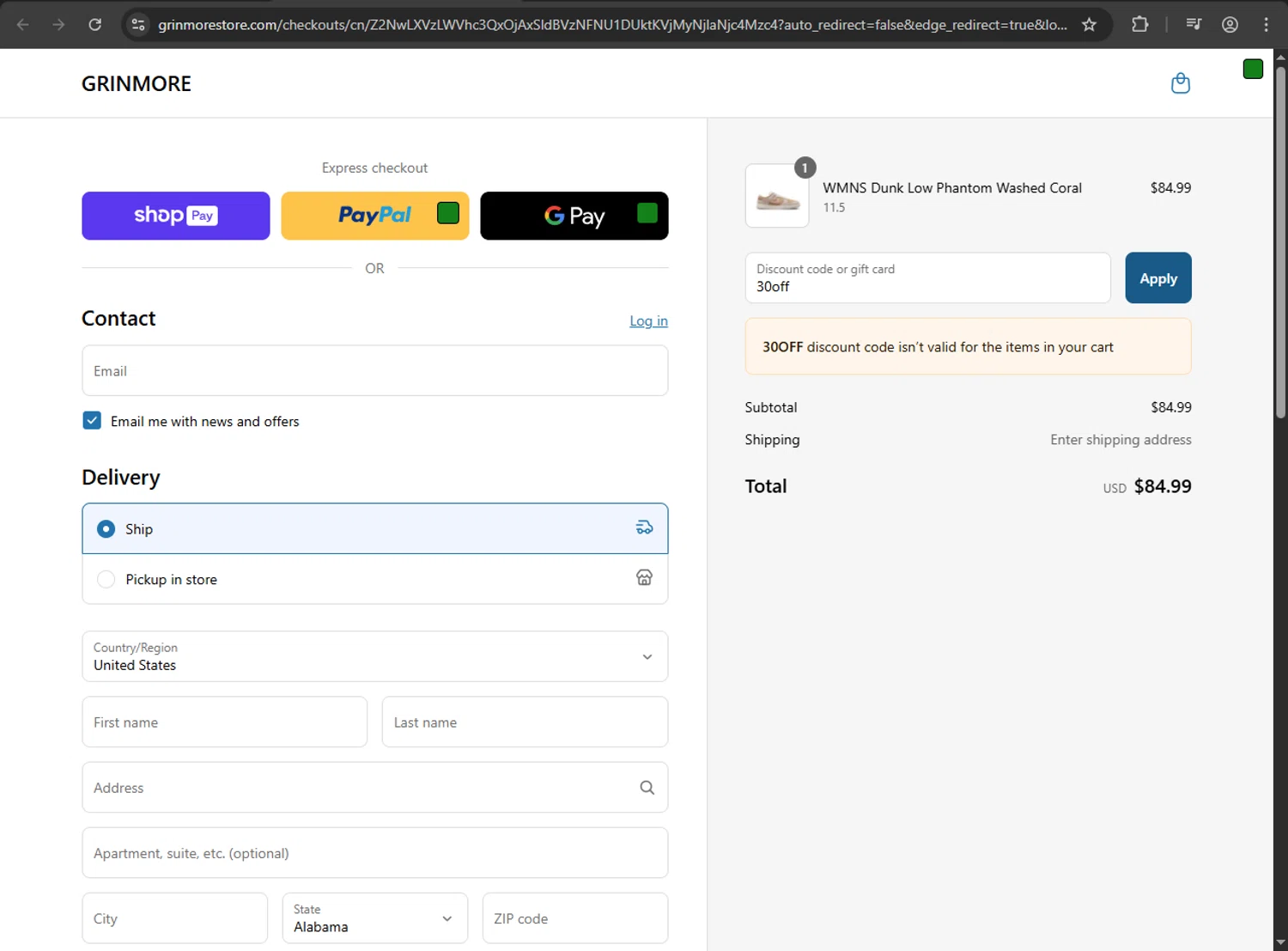Image resolution: width=1288 pixels, height=951 pixels.
Task: Pay with PayPal express checkout
Action: pyautogui.click(x=375, y=216)
